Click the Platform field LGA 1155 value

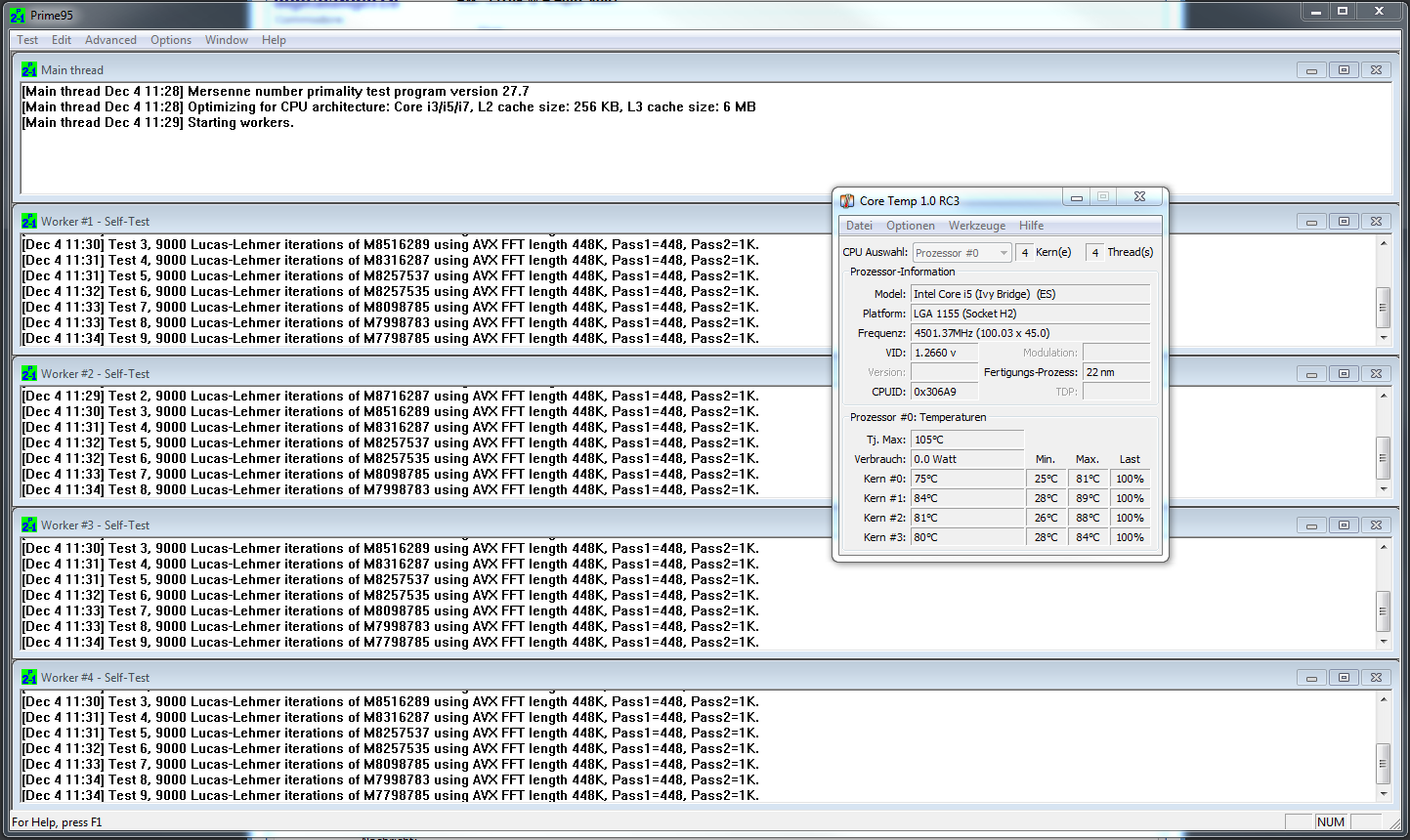[x=1030, y=314]
